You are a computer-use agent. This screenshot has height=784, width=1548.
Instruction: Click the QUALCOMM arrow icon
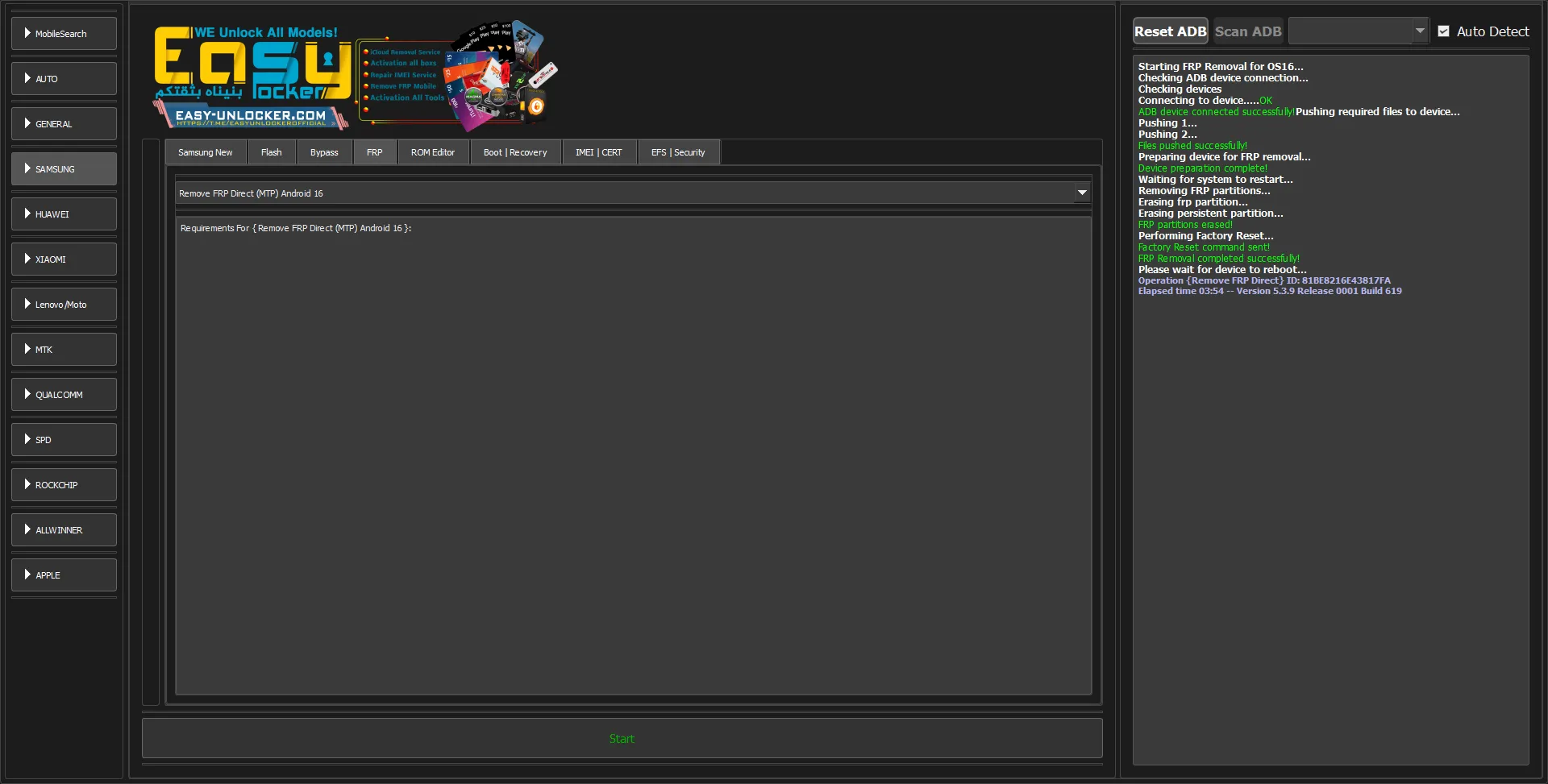[x=27, y=395]
